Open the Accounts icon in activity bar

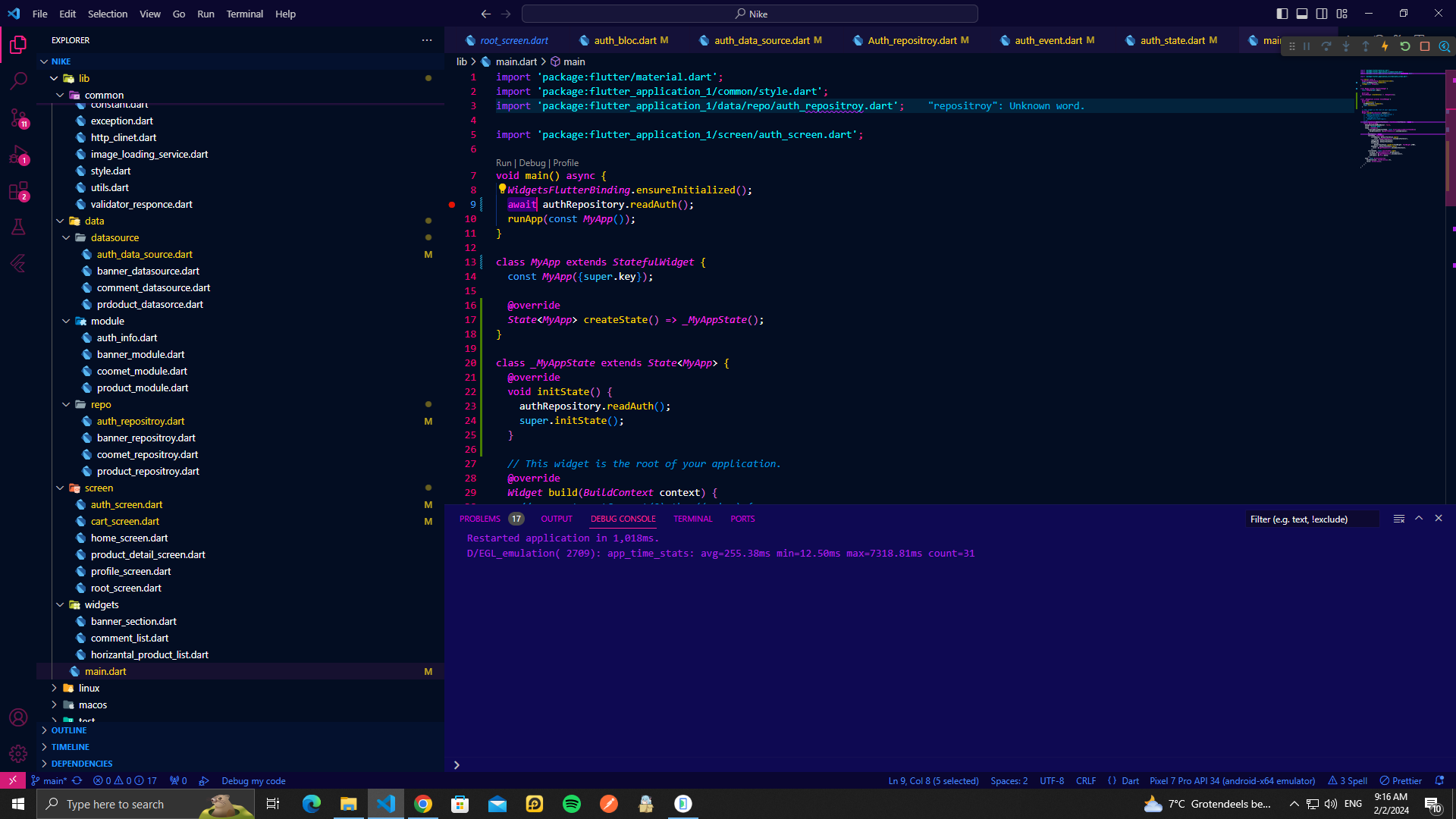[18, 717]
